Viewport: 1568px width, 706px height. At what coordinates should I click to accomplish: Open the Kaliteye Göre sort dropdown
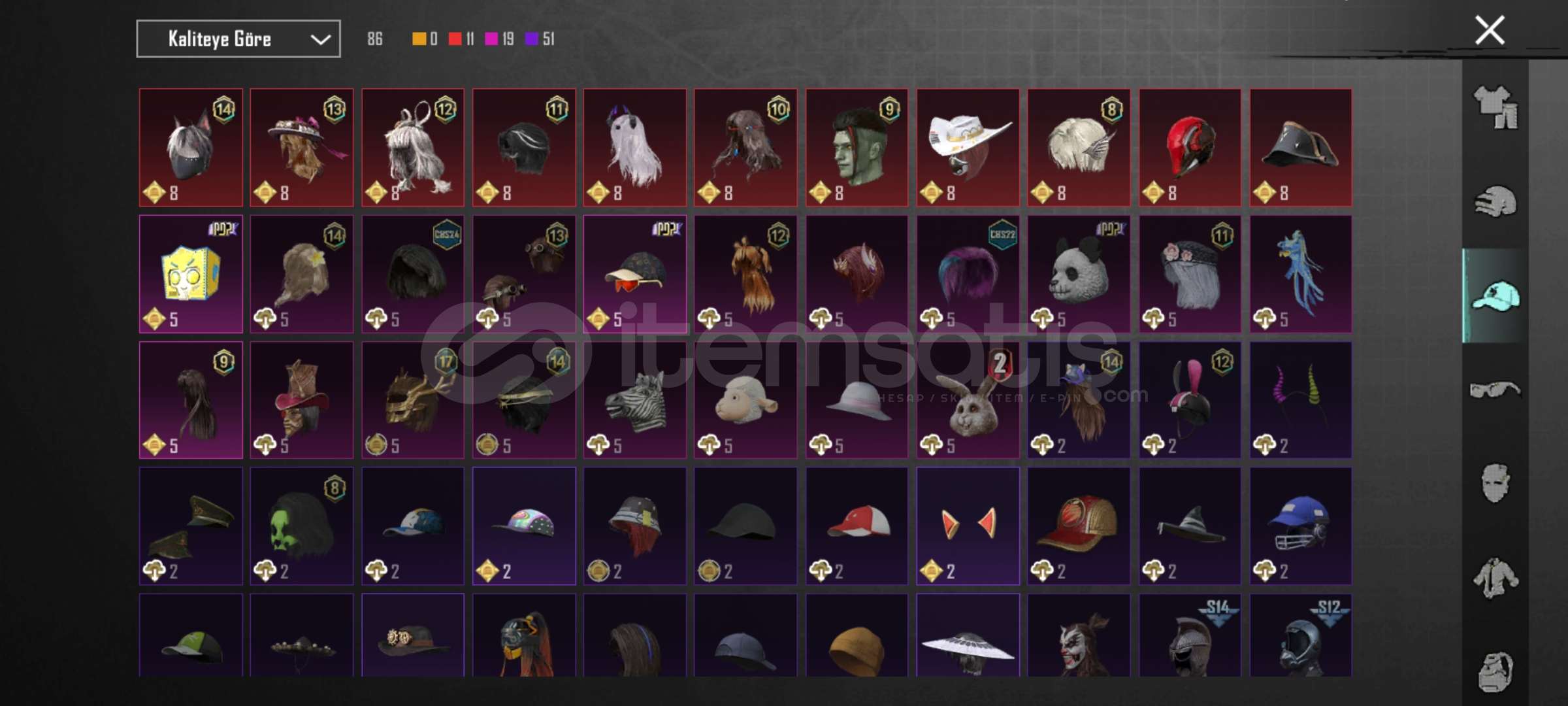238,39
